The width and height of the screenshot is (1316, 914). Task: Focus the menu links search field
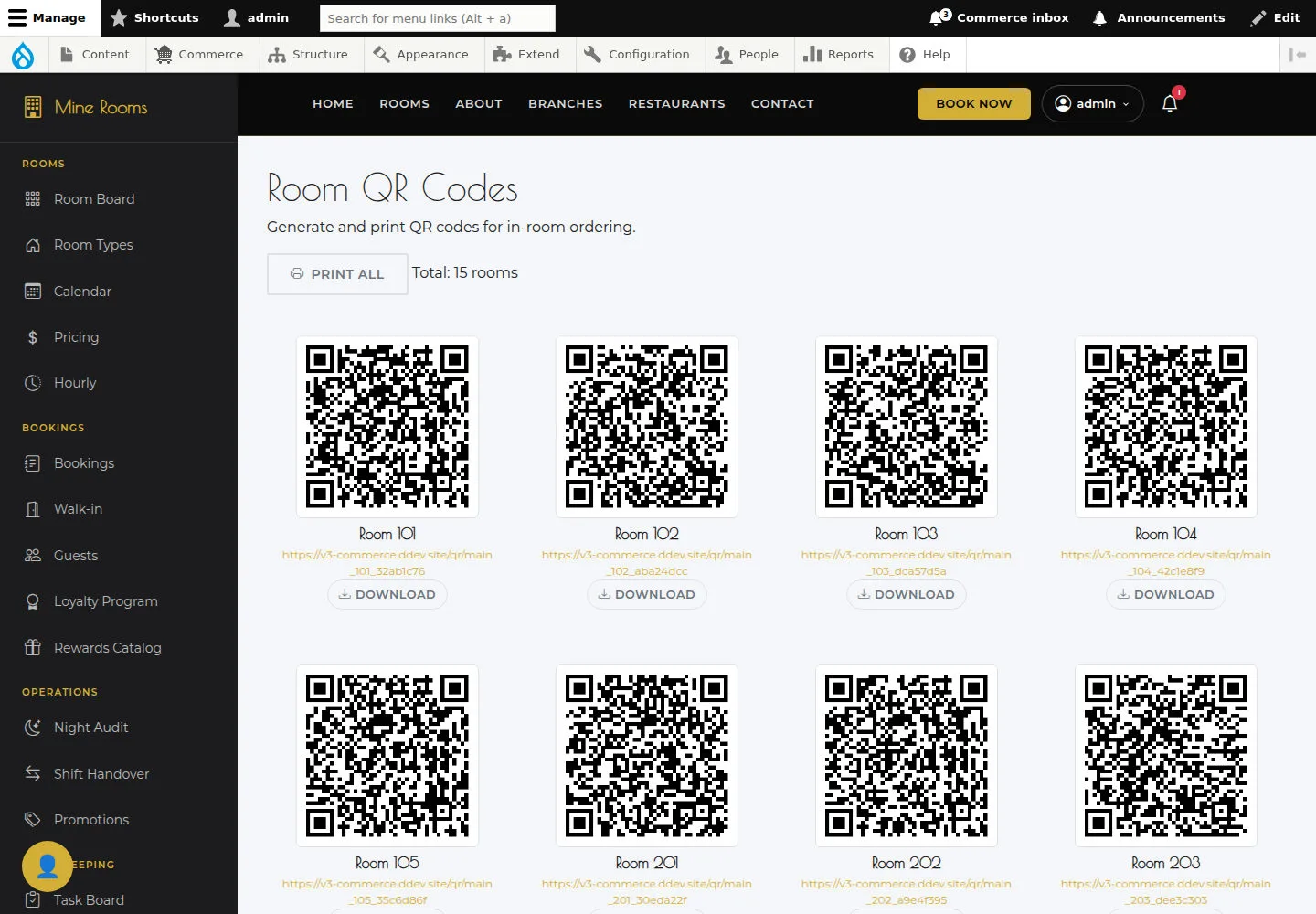tap(438, 18)
